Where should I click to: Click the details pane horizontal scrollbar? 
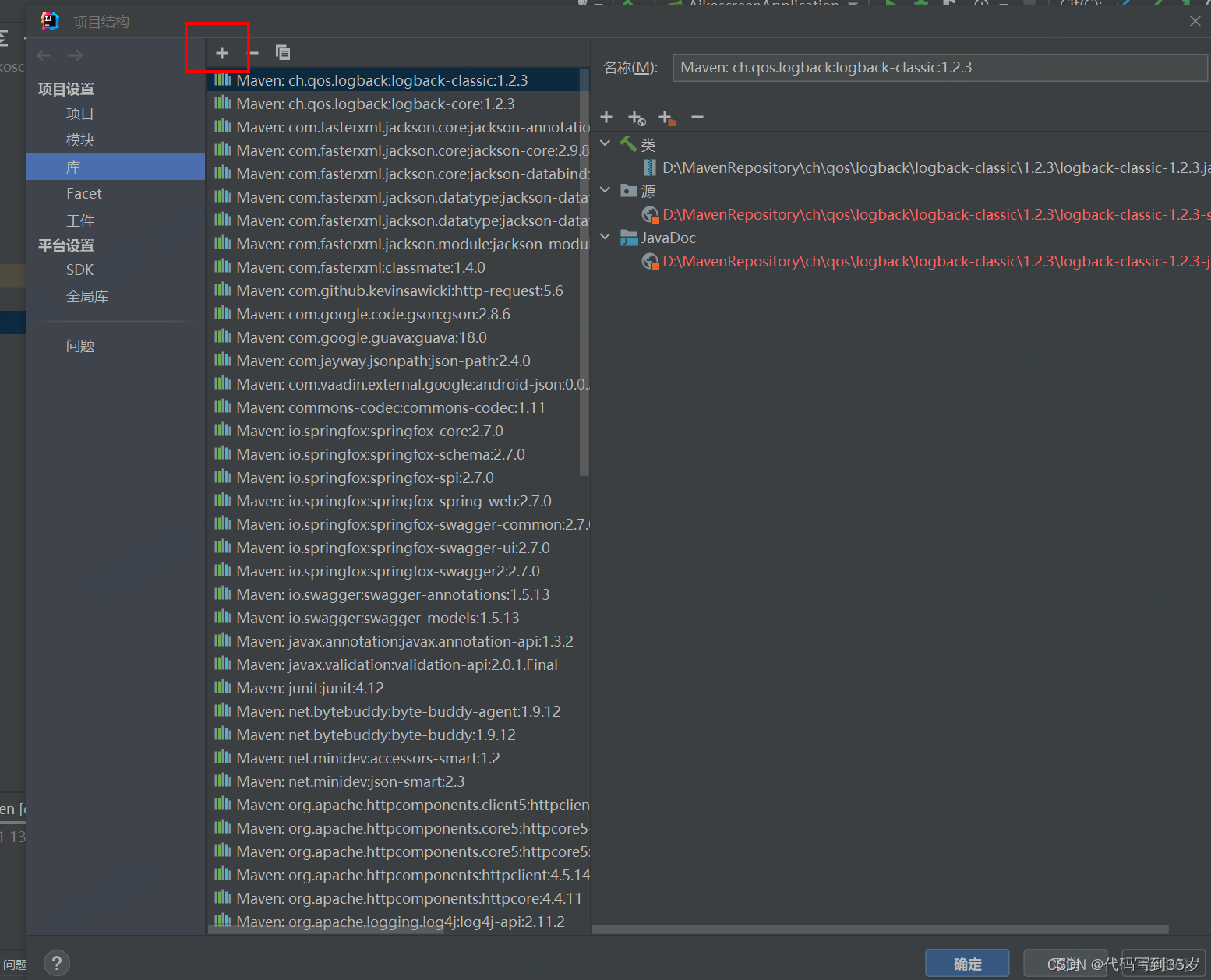point(881,929)
